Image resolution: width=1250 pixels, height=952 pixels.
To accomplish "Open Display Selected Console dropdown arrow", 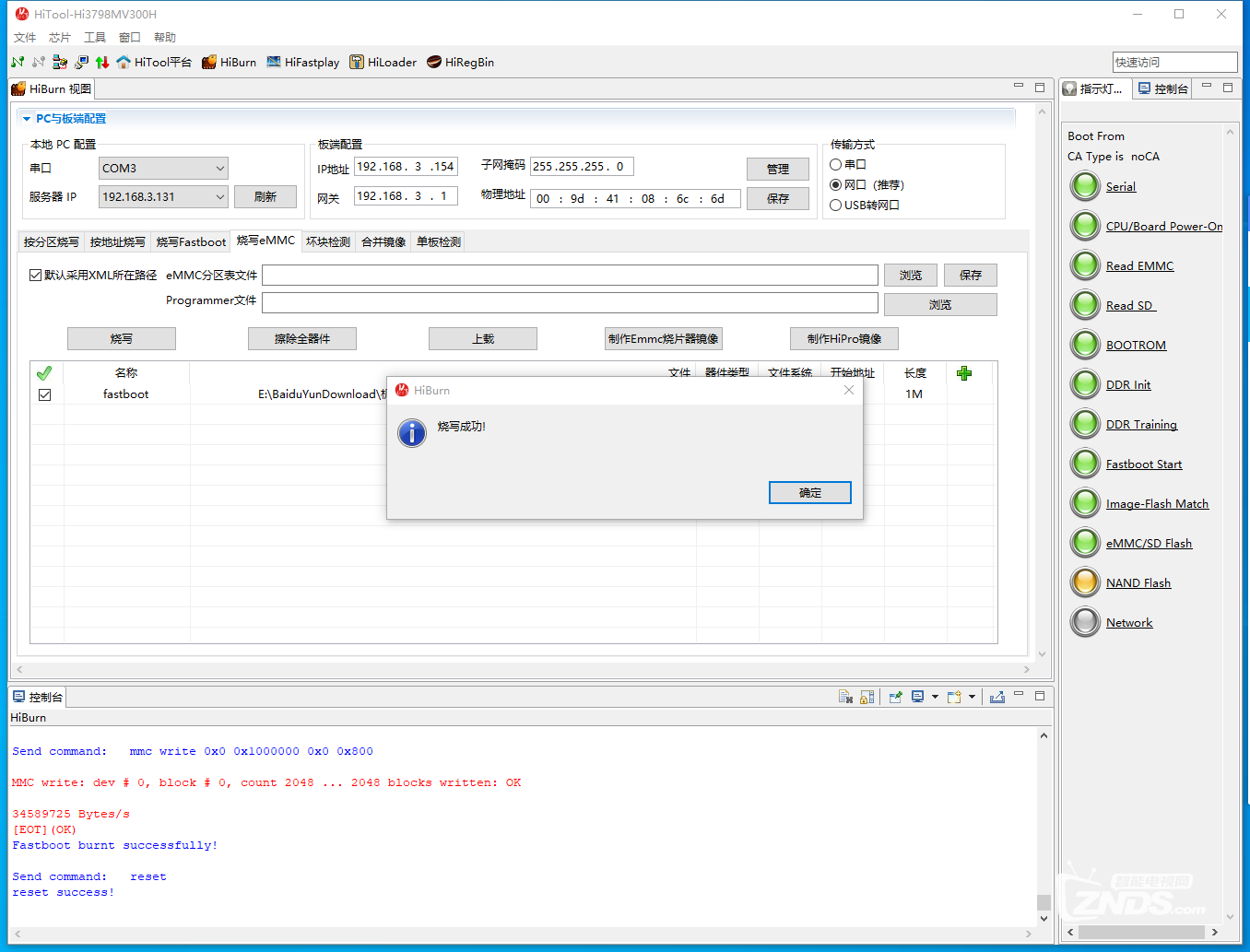I will 935,697.
